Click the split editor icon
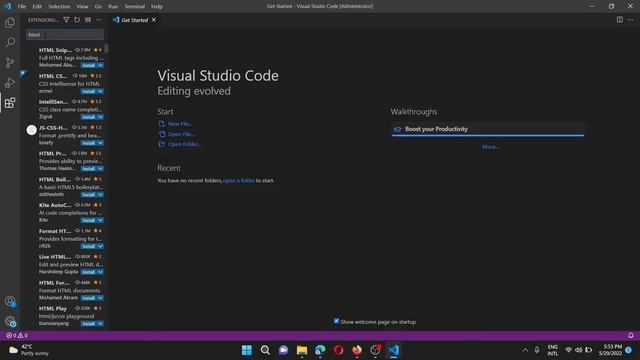Screen dimensions: 640x360 [x=620, y=20]
